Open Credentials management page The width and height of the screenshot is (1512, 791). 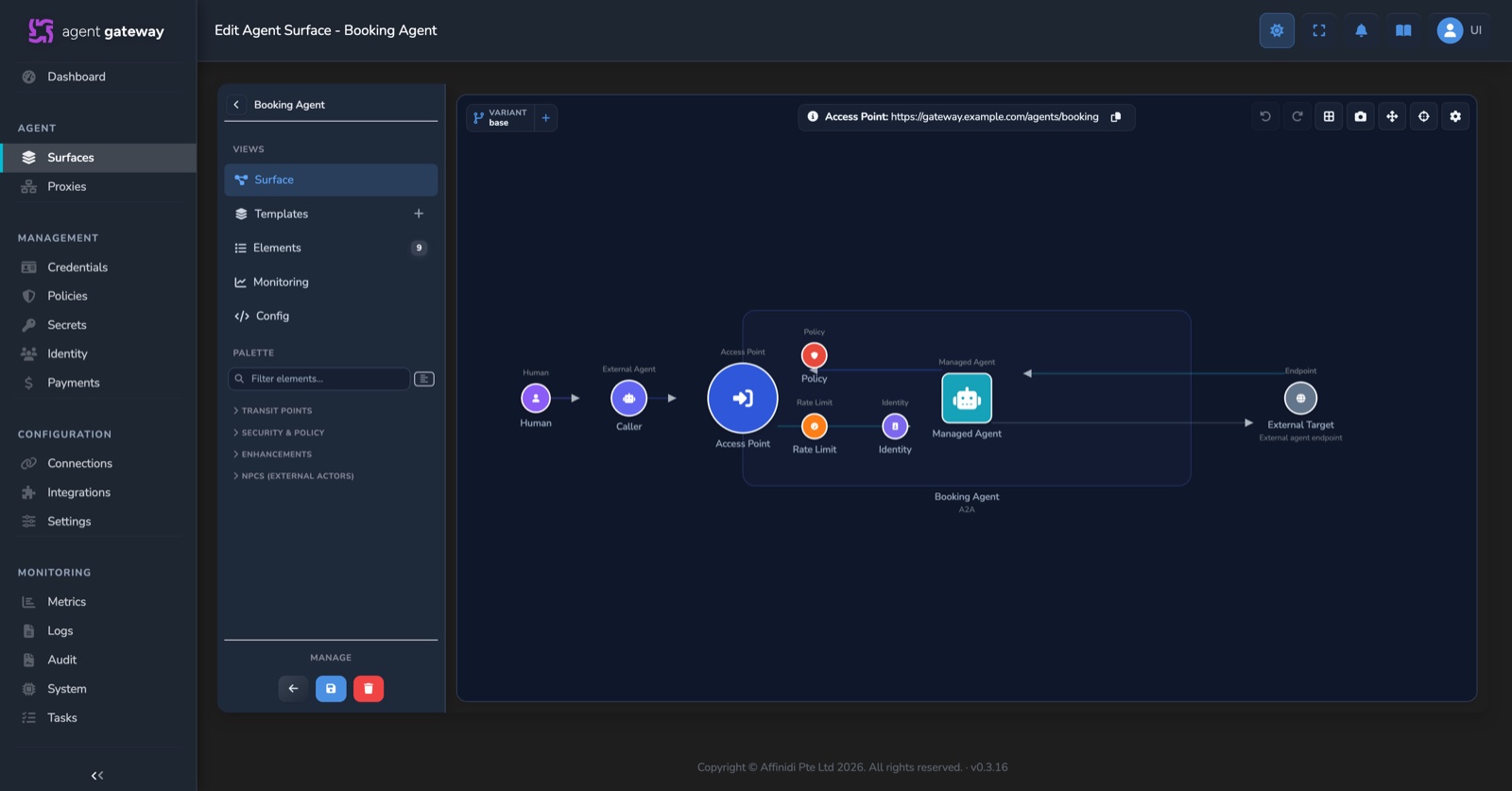77,267
